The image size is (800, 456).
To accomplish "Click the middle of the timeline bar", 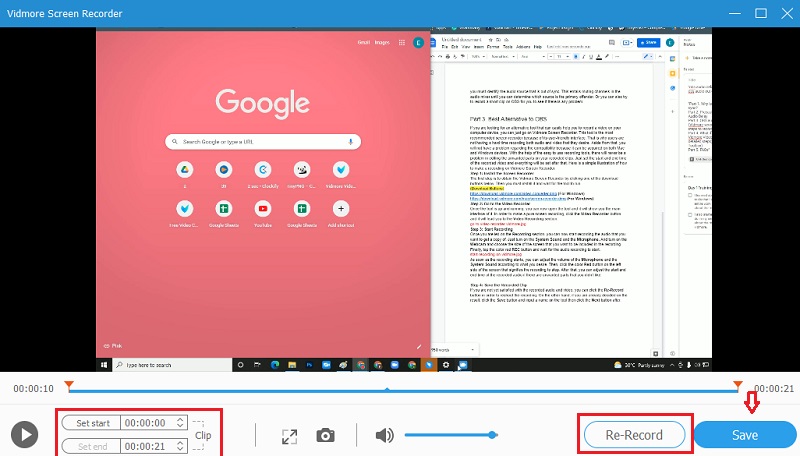I will coord(400,389).
